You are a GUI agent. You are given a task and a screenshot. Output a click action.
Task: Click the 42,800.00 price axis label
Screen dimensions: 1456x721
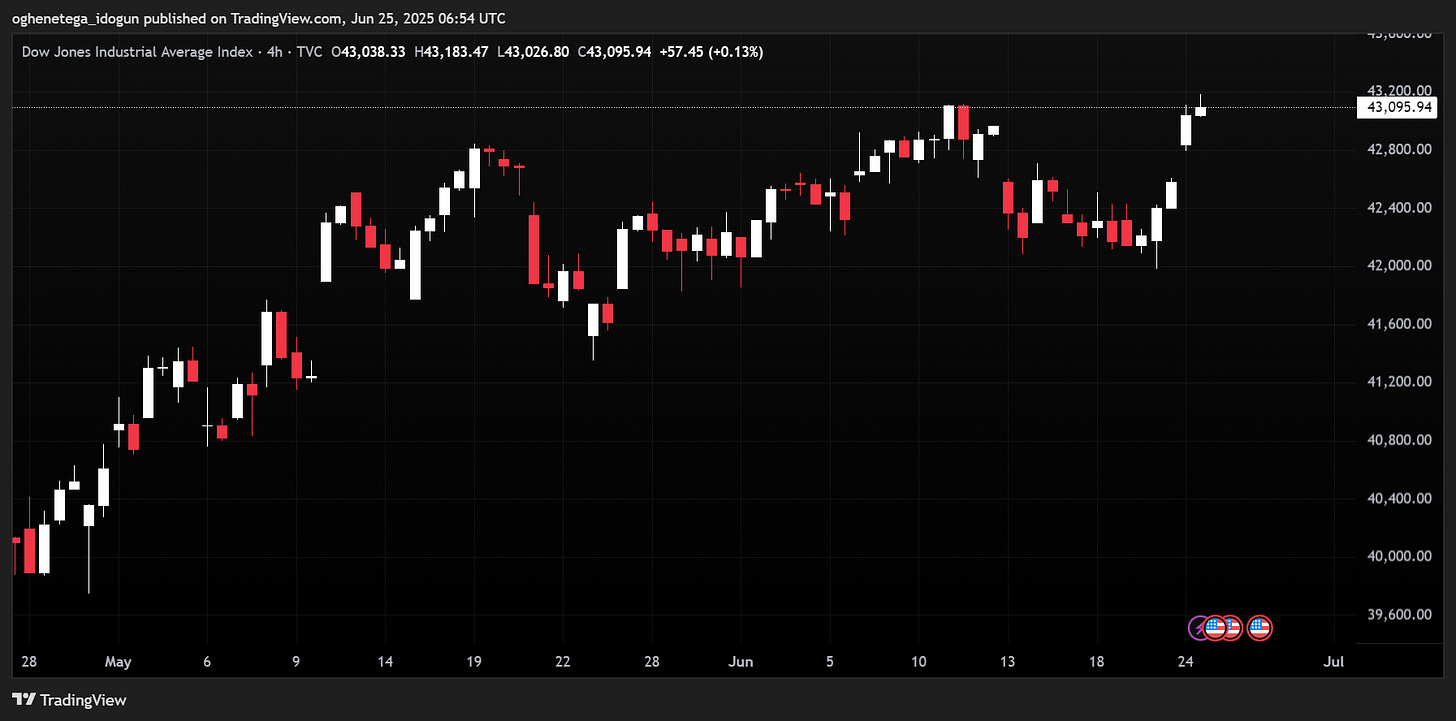(x=1399, y=149)
